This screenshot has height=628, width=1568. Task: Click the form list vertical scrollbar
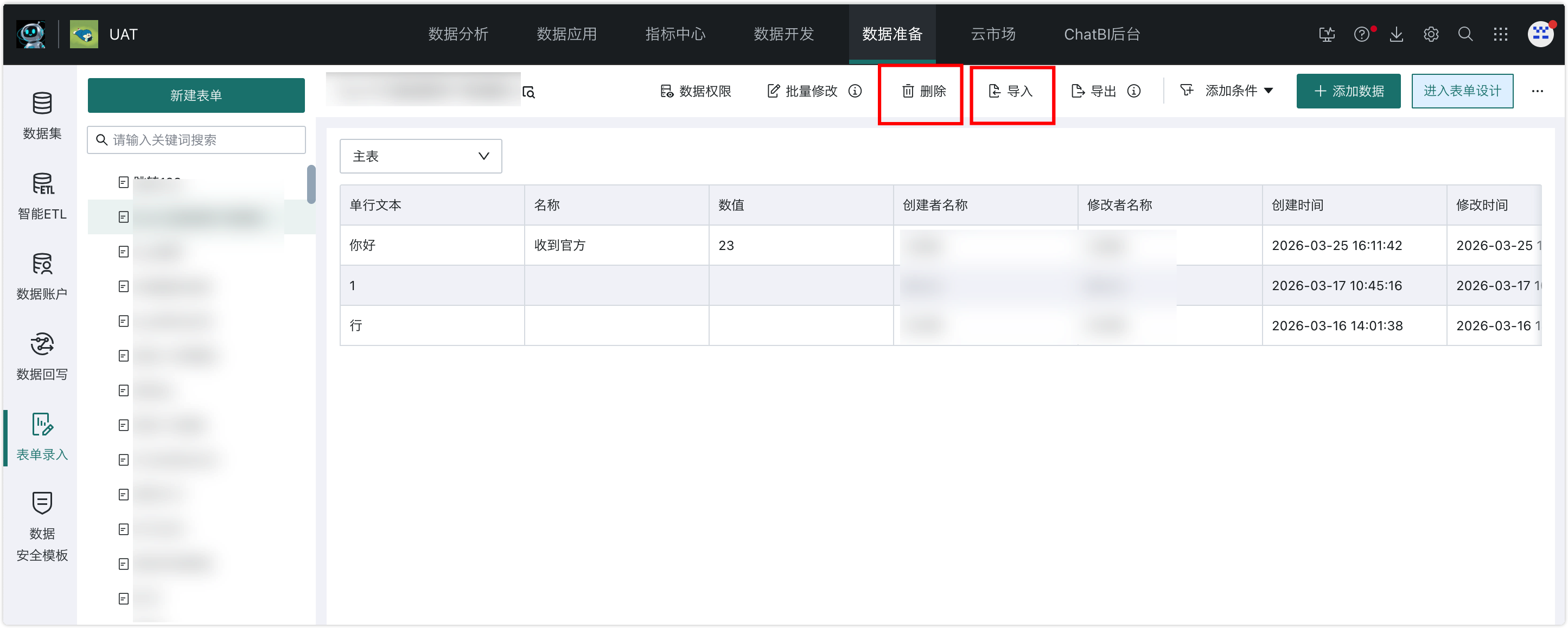311,184
